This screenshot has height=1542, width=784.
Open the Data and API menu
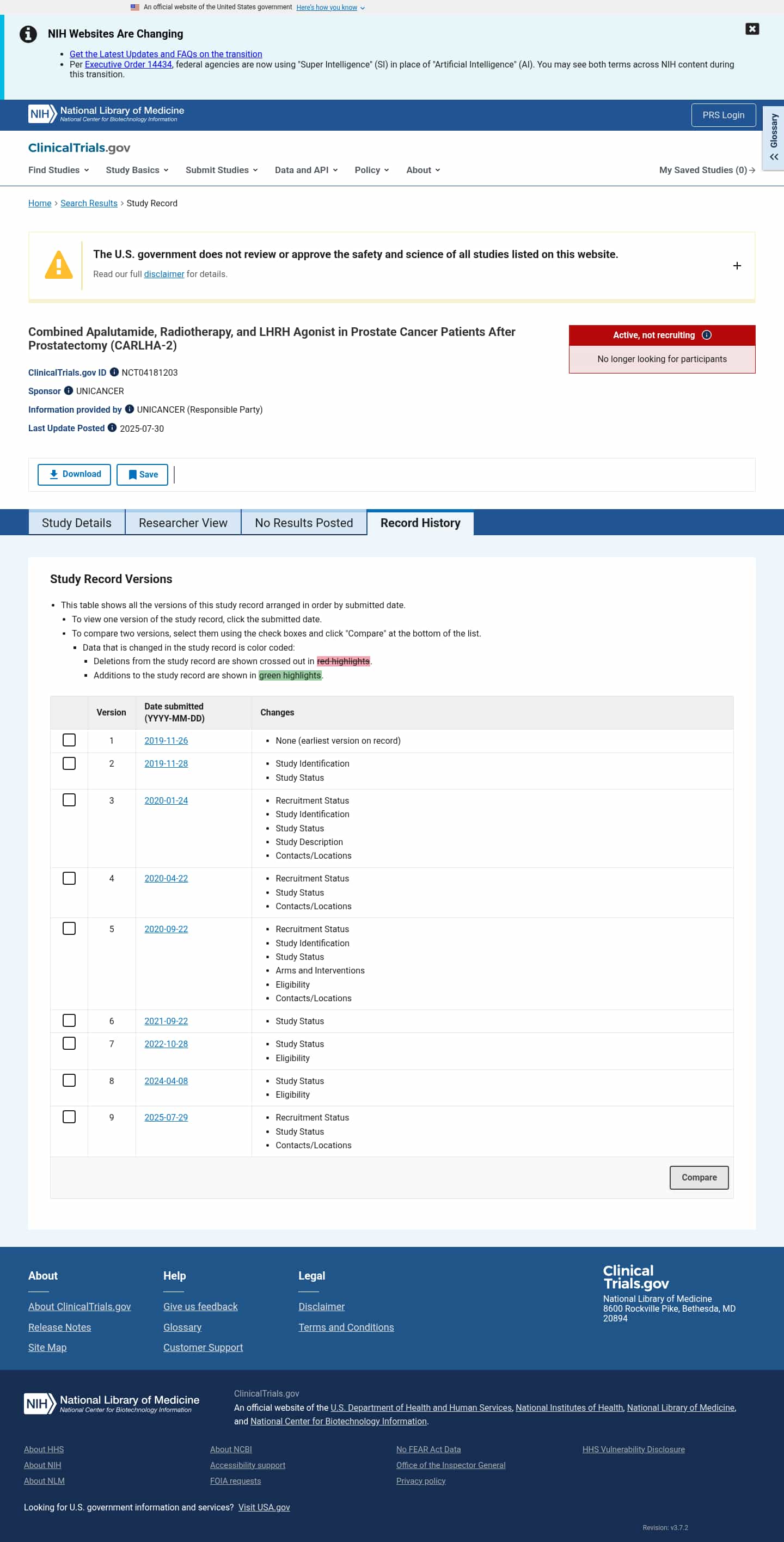[307, 170]
